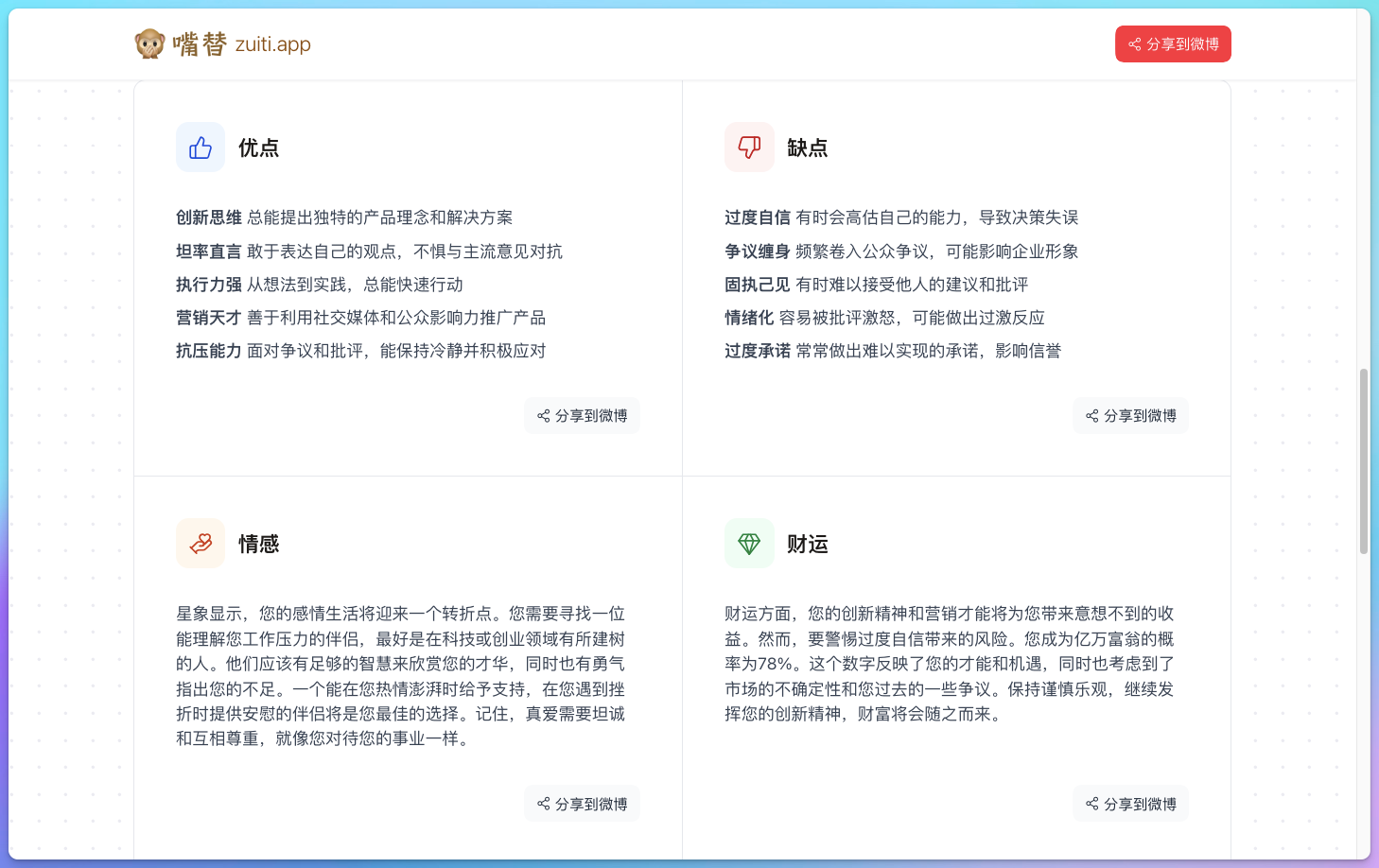Screen dimensions: 1379x868
Task: Click the 情感 section heading
Action: (x=258, y=544)
